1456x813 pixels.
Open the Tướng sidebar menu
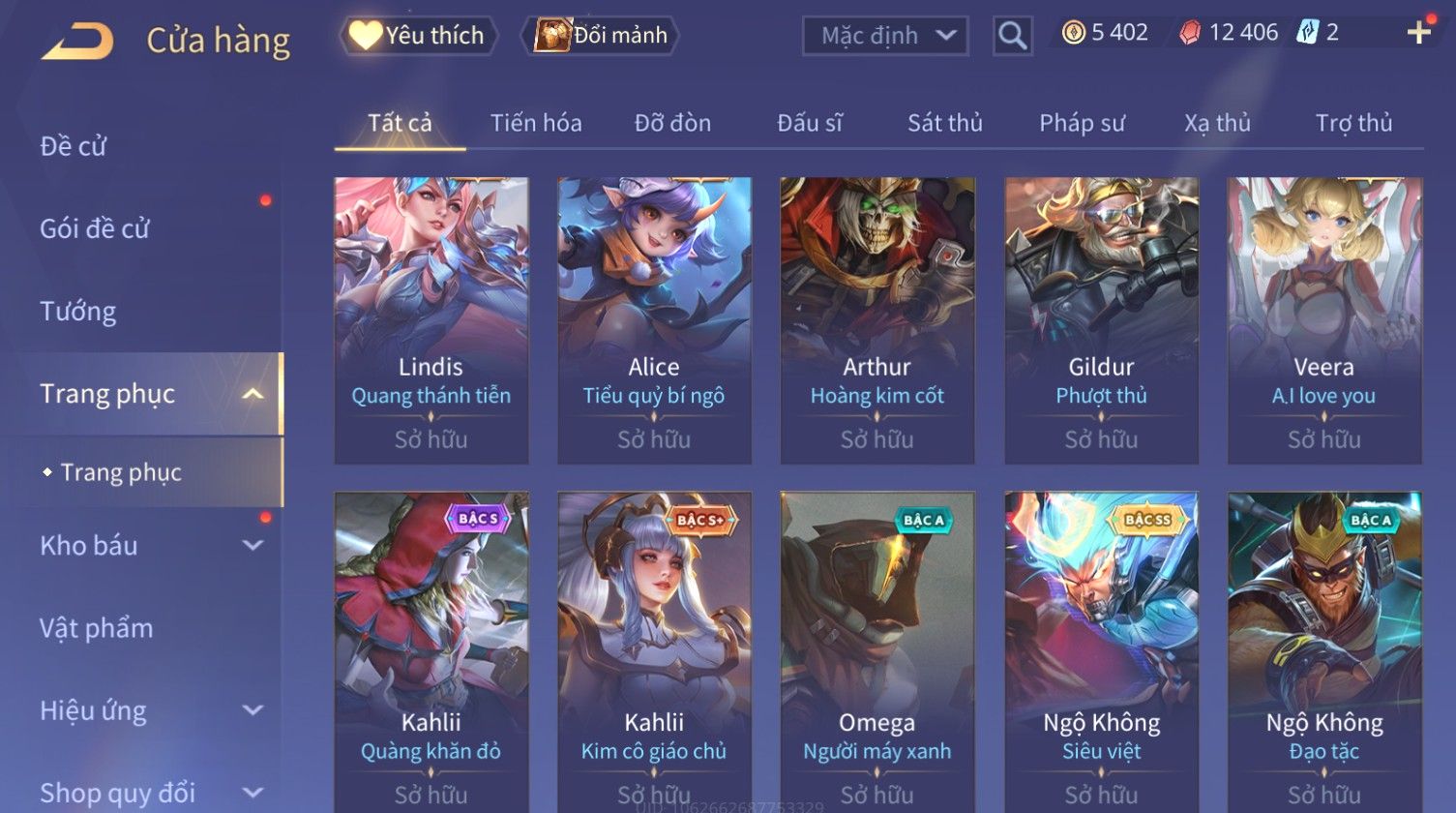[x=78, y=312]
